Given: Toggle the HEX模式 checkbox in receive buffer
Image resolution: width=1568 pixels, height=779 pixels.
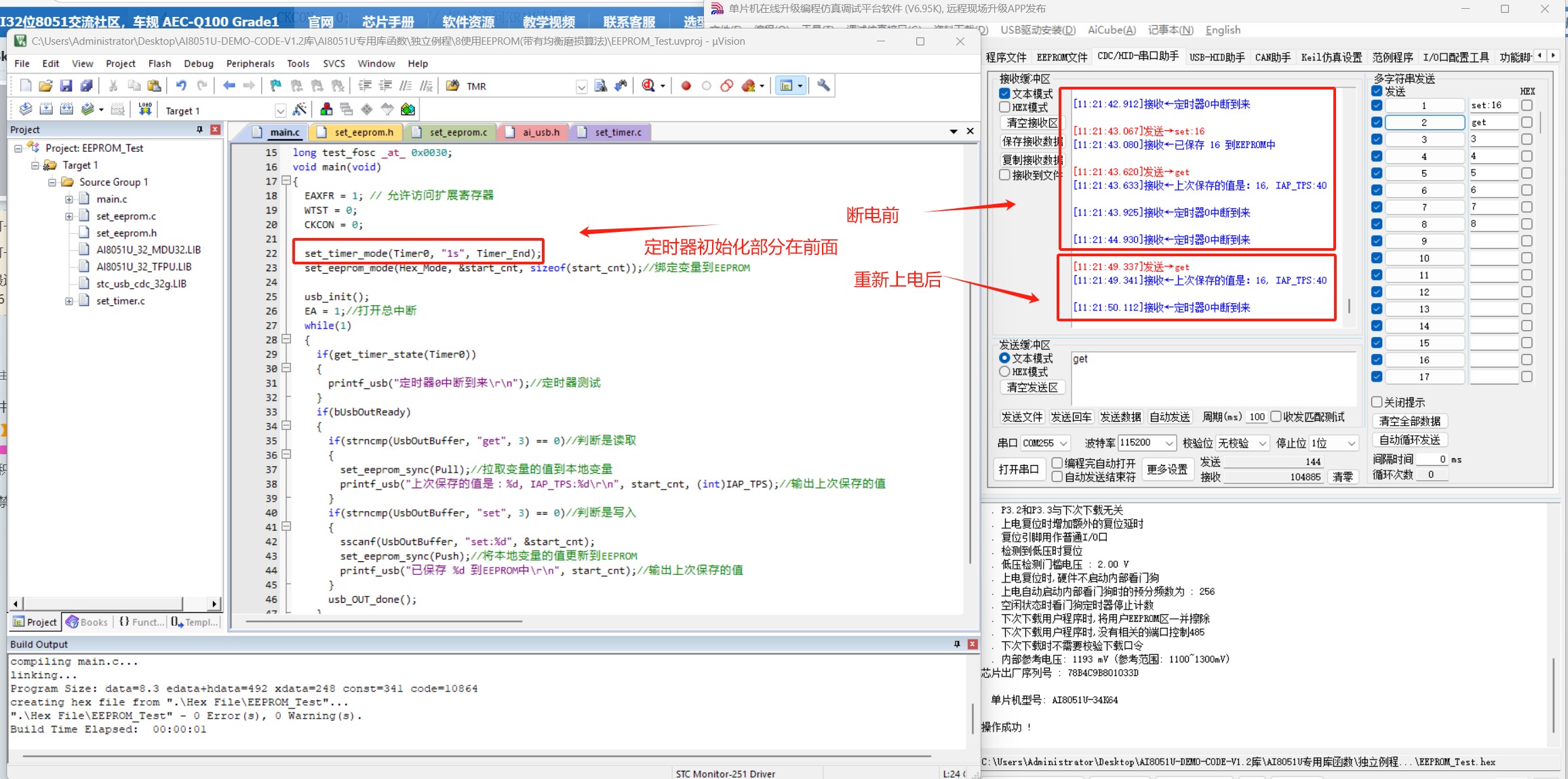Looking at the screenshot, I should [x=1004, y=107].
